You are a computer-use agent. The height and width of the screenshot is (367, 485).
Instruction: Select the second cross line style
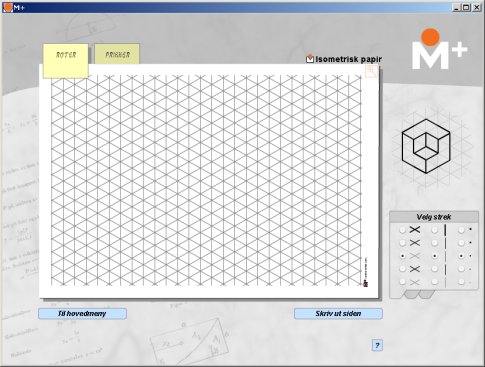coord(403,243)
